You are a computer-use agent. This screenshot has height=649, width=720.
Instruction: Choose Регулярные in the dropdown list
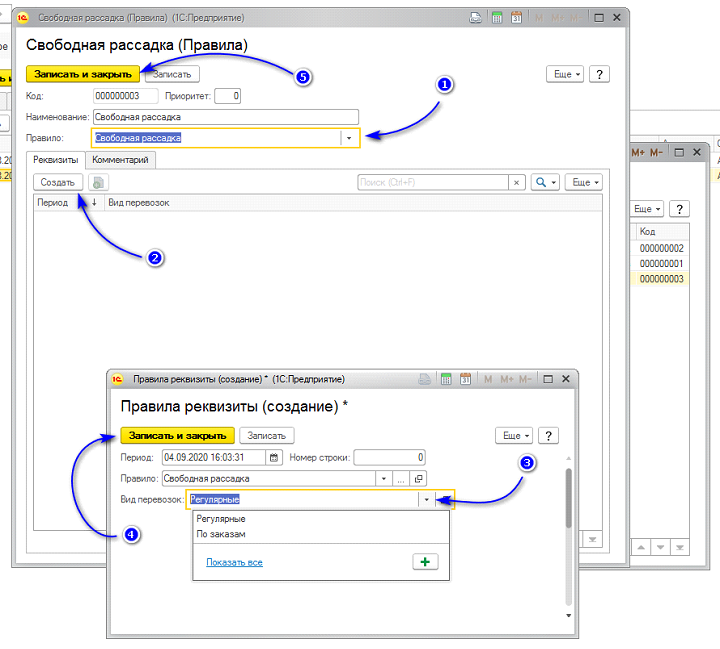click(x=221, y=519)
